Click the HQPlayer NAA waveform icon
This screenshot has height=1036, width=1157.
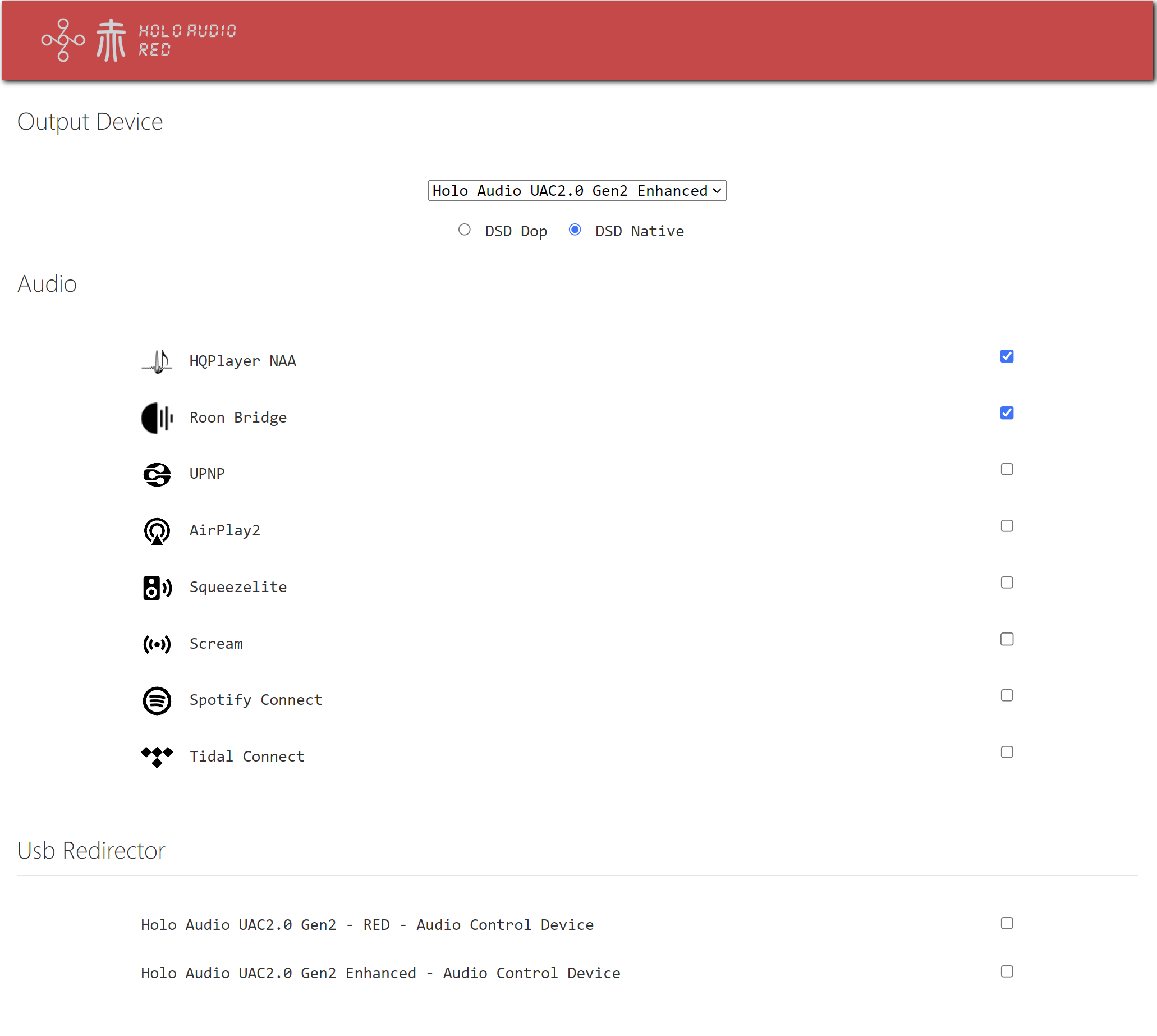coord(157,361)
